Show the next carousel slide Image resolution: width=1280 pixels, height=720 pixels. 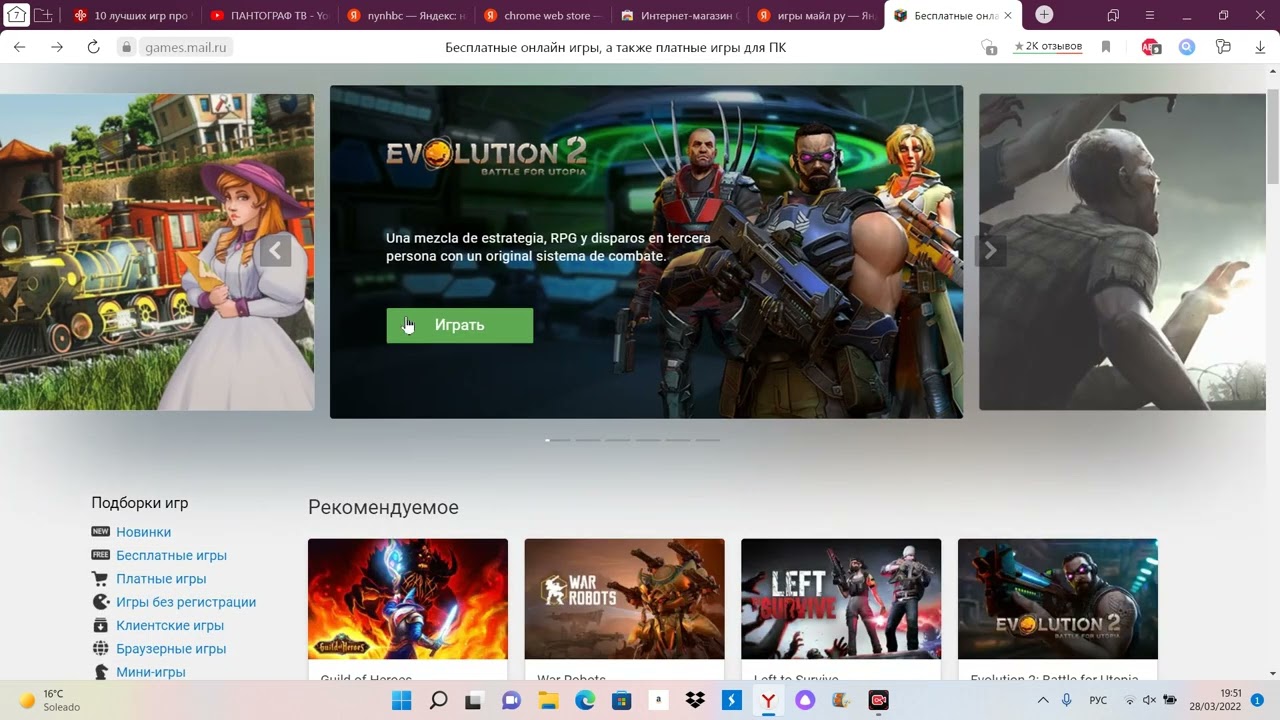(x=990, y=251)
